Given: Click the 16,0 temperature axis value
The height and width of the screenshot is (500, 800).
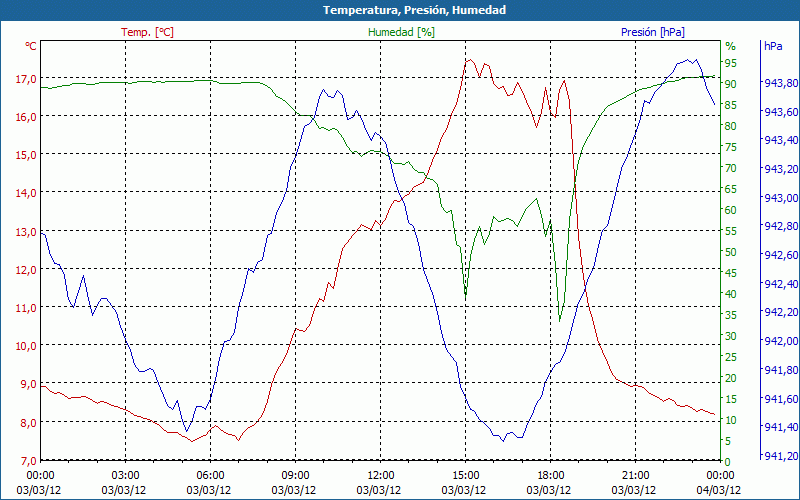Looking at the screenshot, I should [27, 117].
